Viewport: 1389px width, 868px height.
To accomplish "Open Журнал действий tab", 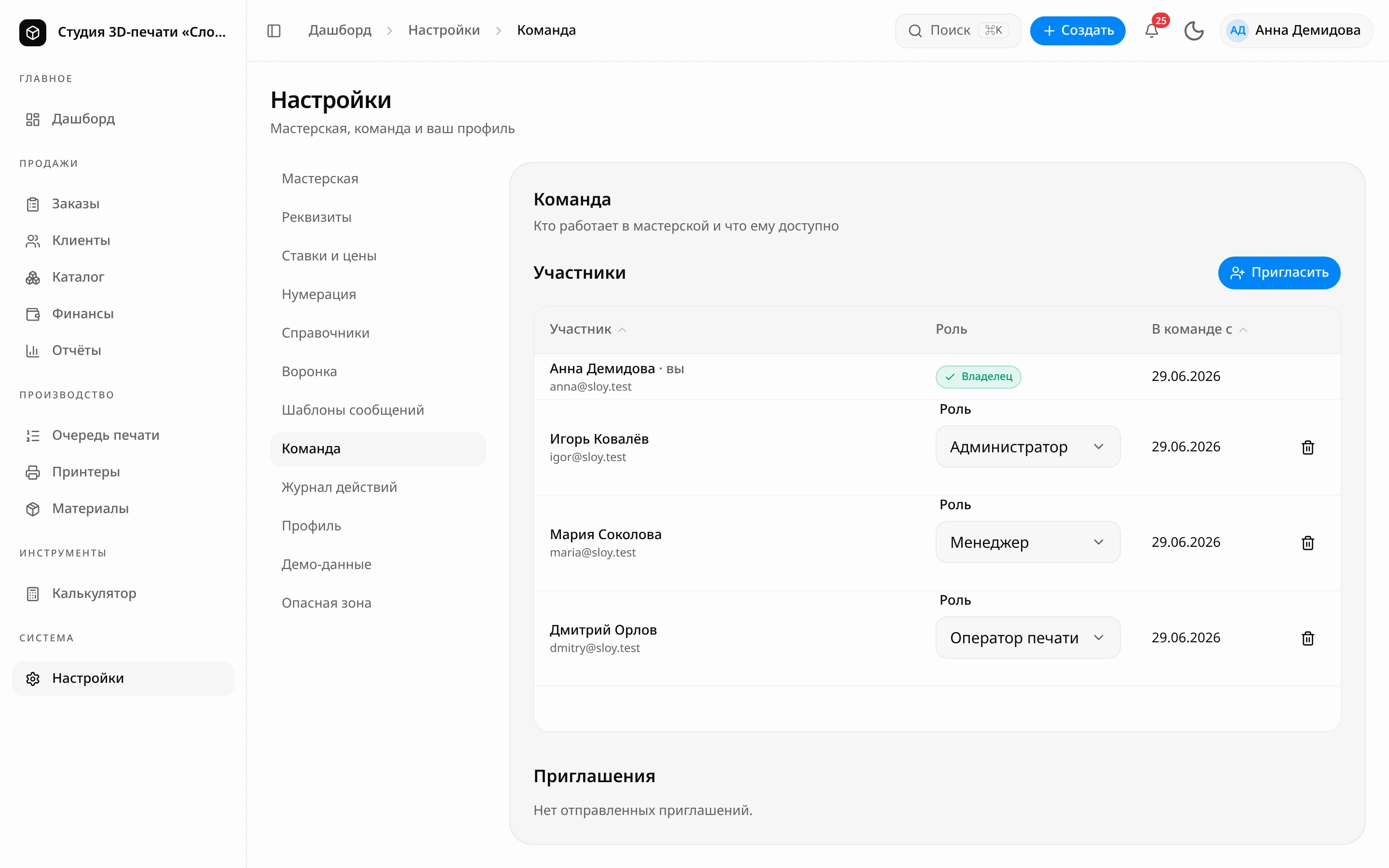I will [378, 487].
